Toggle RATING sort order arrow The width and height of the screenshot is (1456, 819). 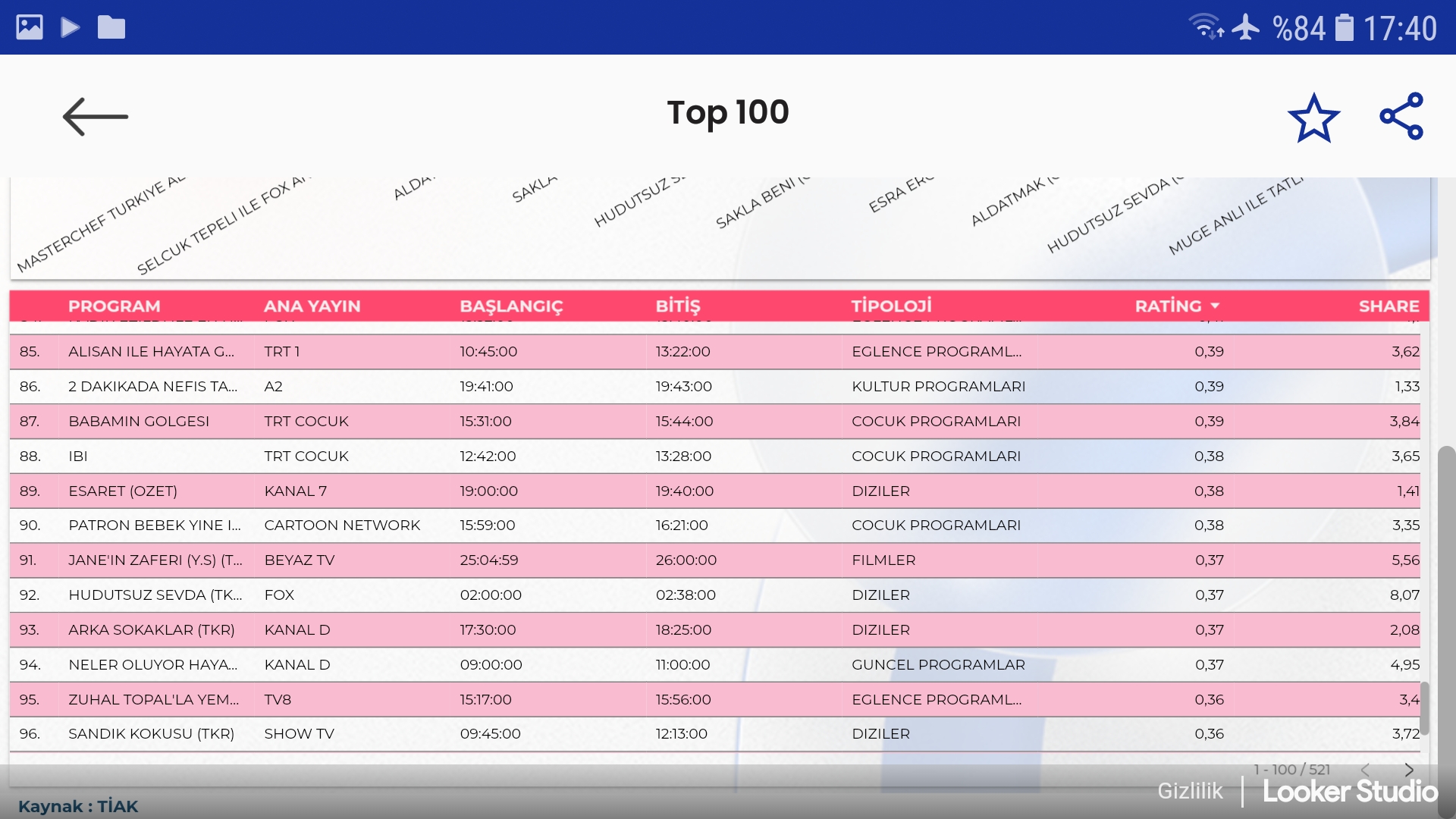coord(1216,306)
